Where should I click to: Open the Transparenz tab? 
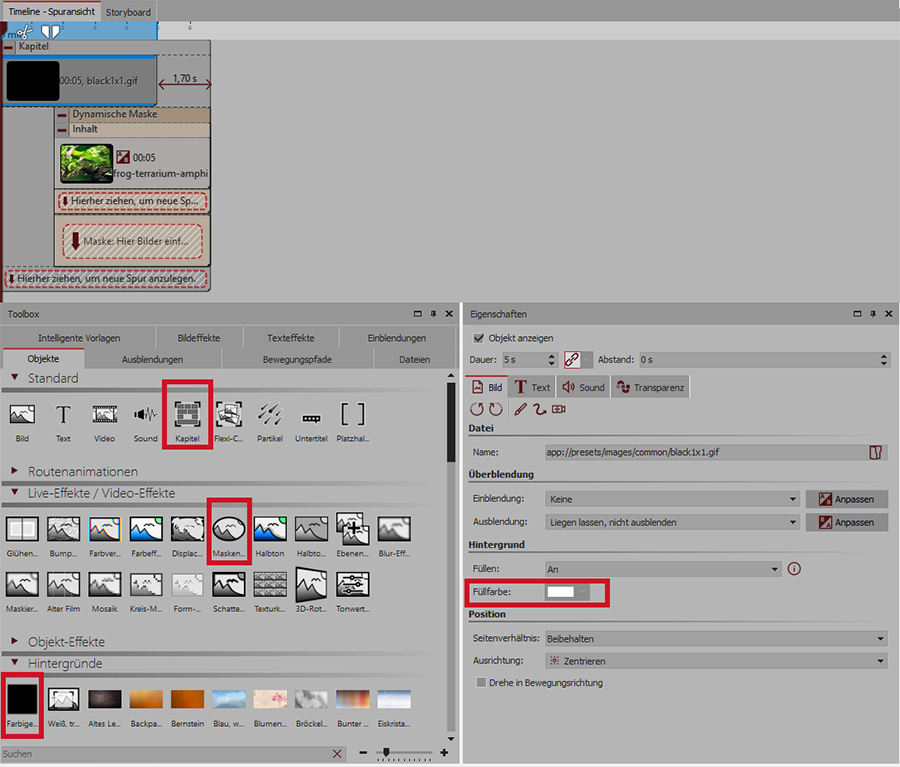[x=649, y=387]
